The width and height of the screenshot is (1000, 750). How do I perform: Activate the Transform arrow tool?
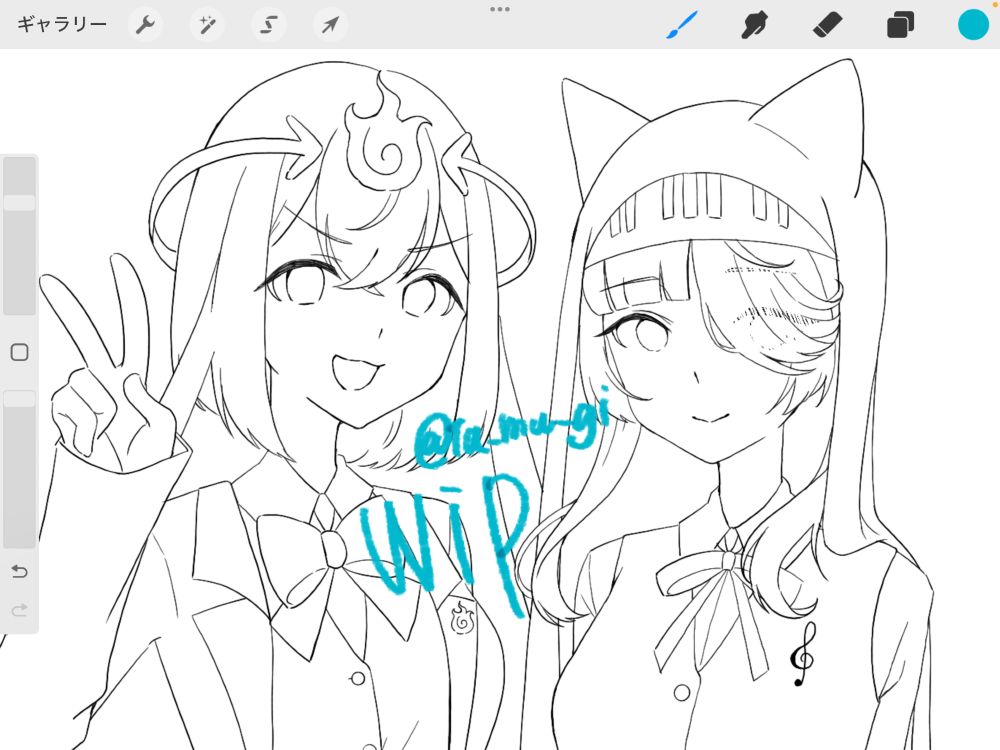coord(330,26)
